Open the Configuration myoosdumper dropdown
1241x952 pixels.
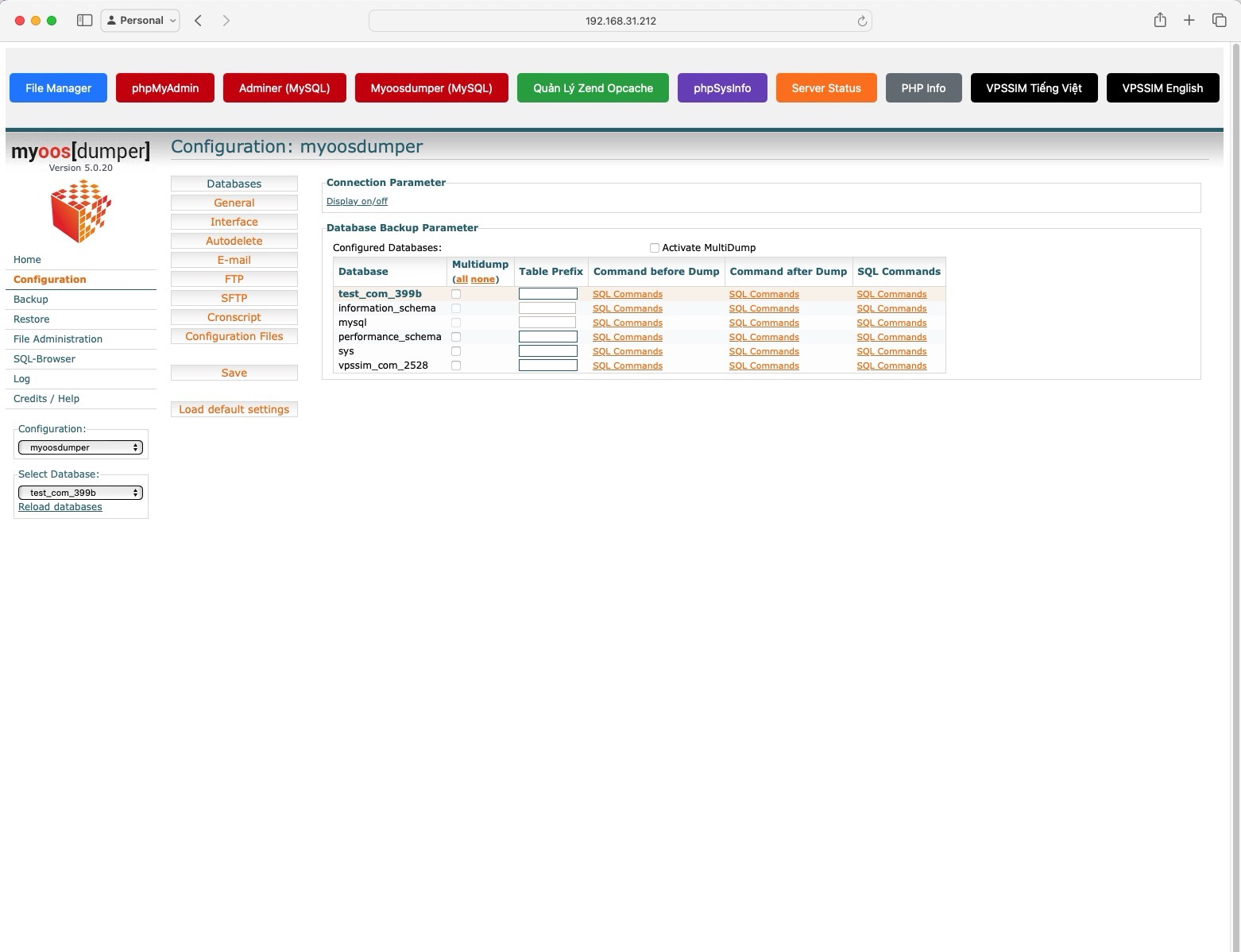click(80, 447)
